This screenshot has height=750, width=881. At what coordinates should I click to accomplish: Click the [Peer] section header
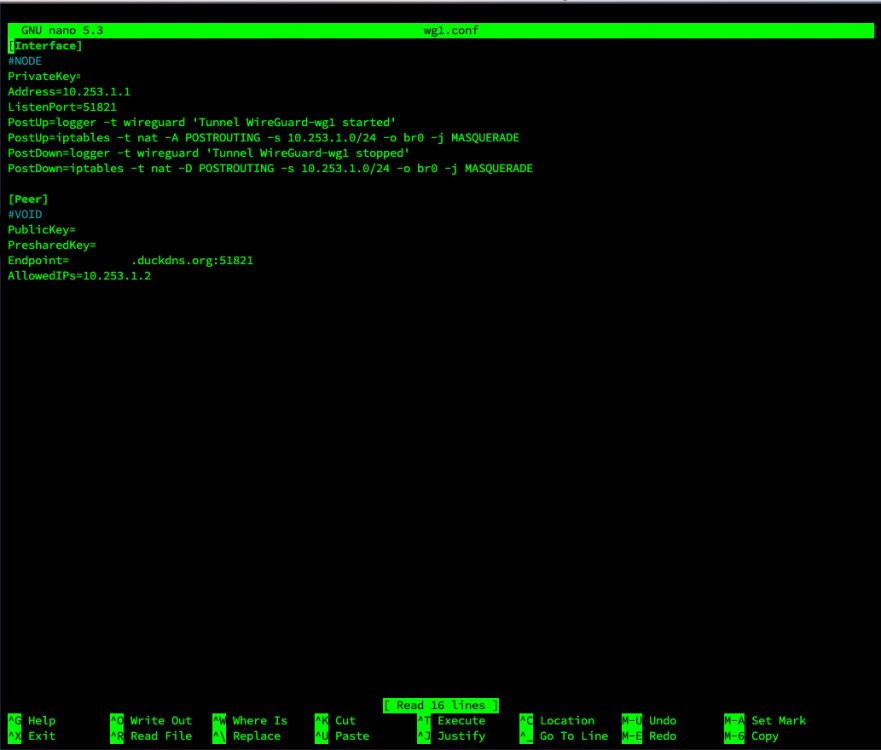[x=28, y=199]
